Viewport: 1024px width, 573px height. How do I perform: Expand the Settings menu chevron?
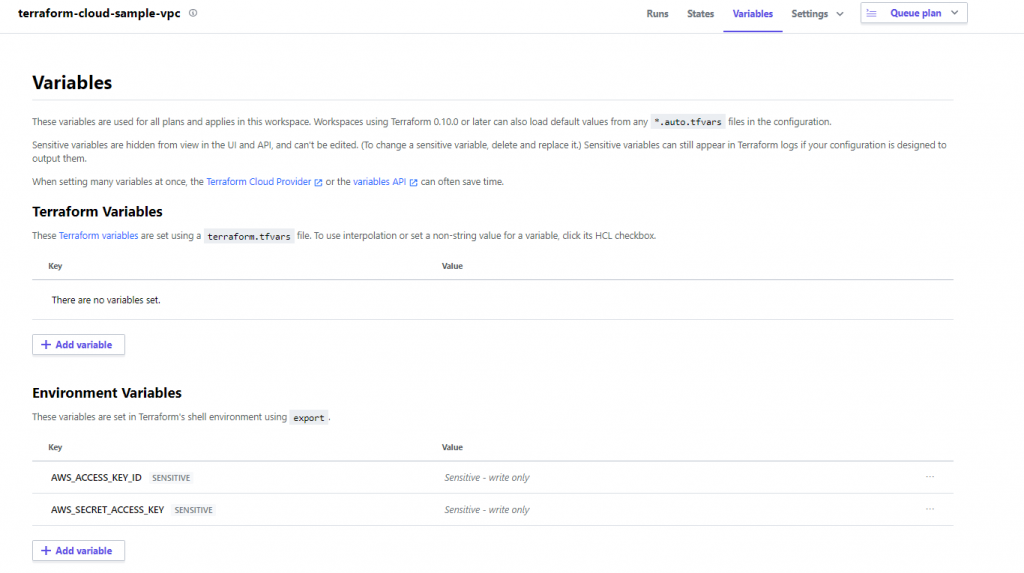point(840,14)
